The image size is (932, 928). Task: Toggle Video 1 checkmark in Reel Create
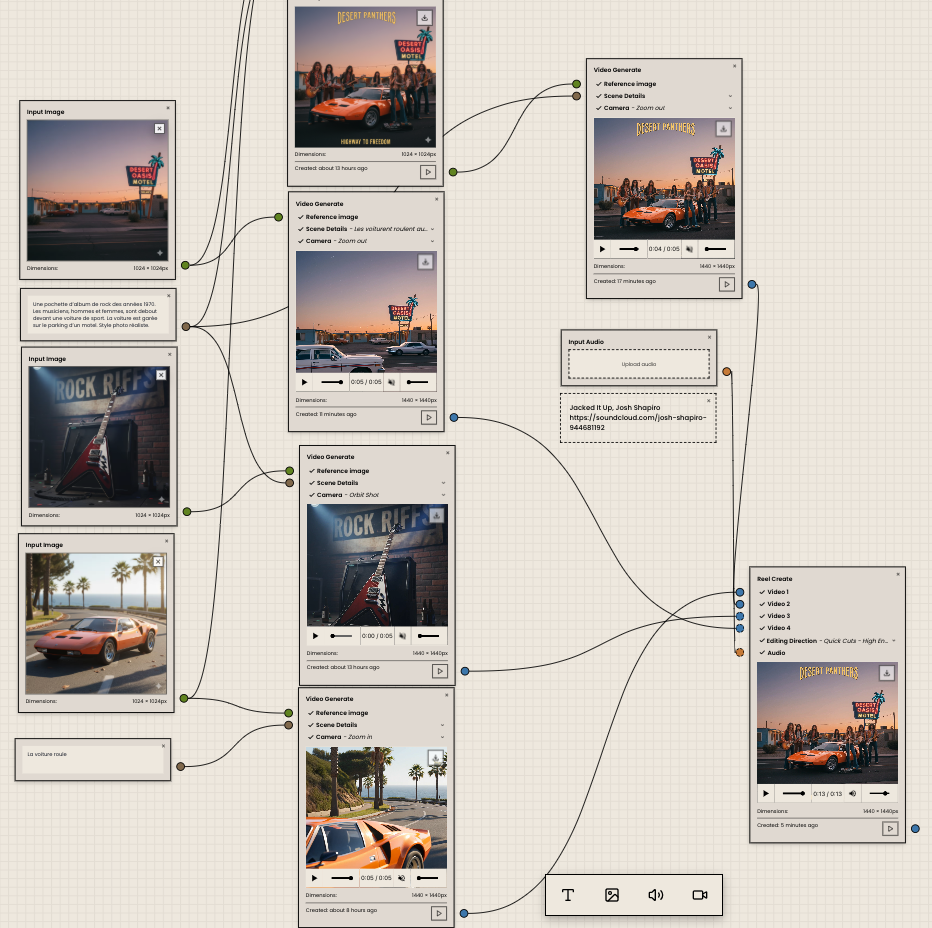coord(762,592)
